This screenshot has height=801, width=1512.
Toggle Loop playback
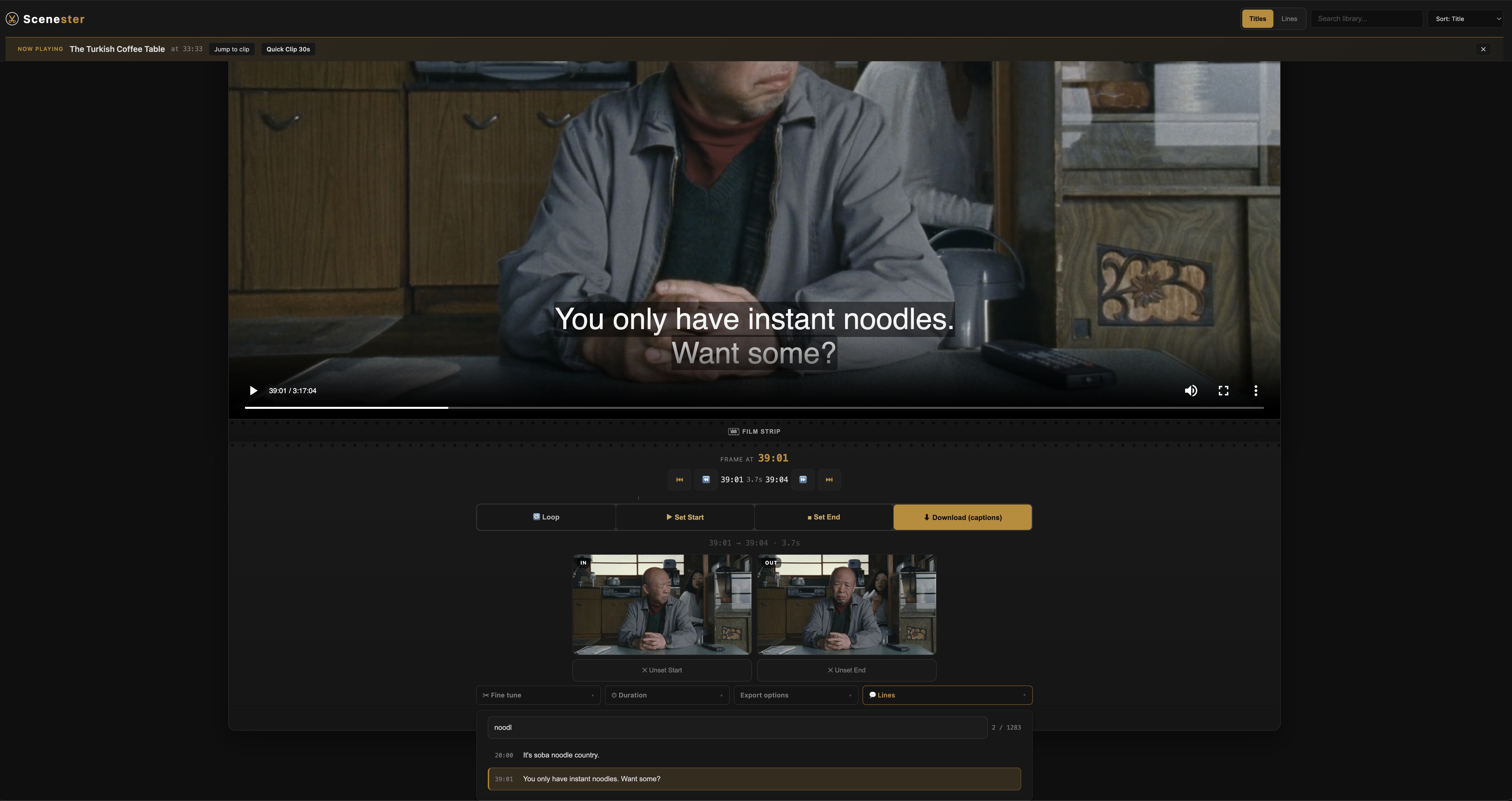[546, 517]
